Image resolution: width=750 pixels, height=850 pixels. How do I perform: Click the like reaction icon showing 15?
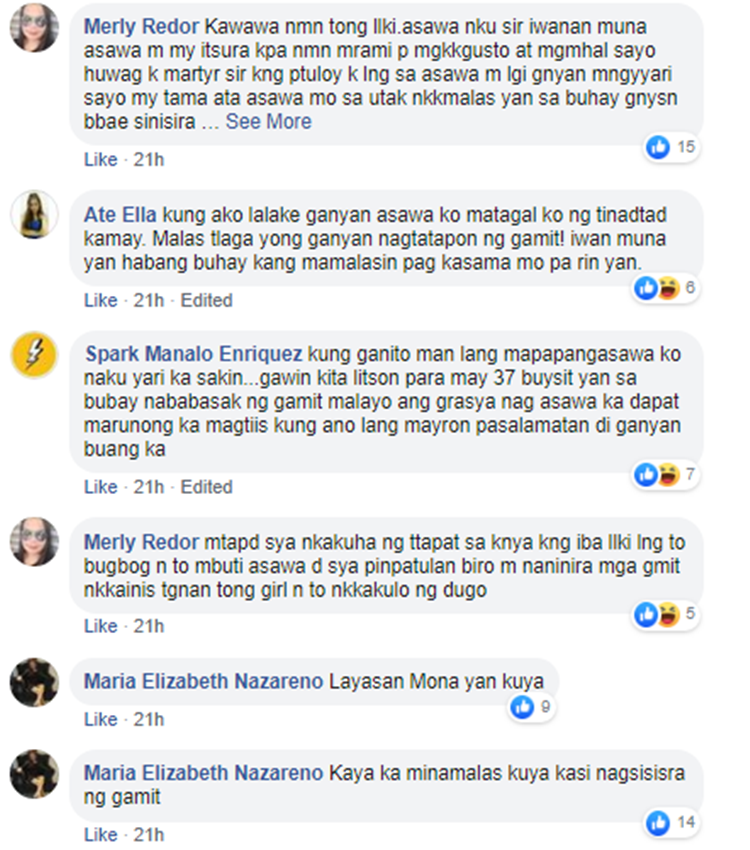click(658, 147)
